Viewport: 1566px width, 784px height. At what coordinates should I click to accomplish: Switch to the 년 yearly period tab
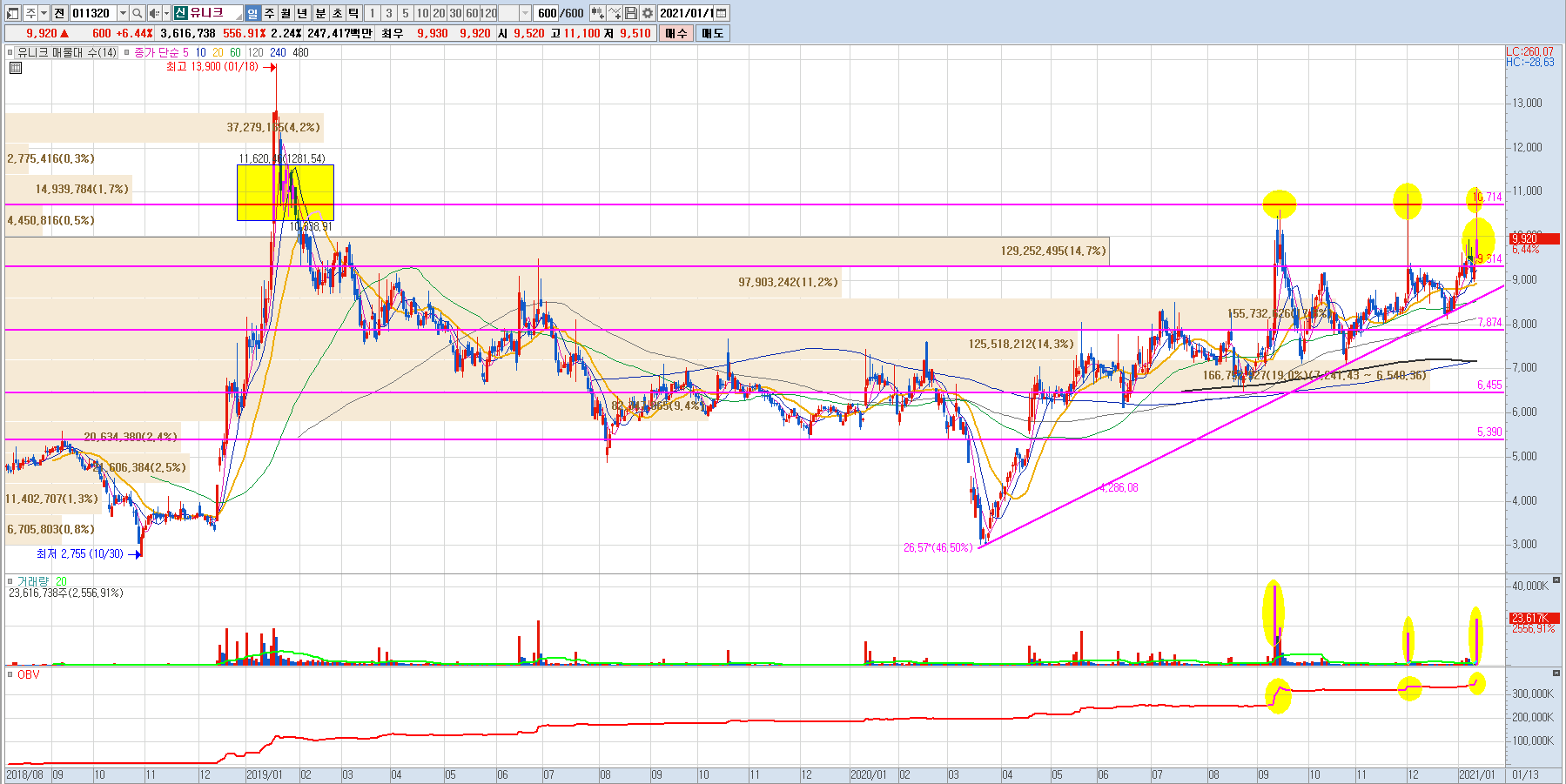[x=302, y=13]
